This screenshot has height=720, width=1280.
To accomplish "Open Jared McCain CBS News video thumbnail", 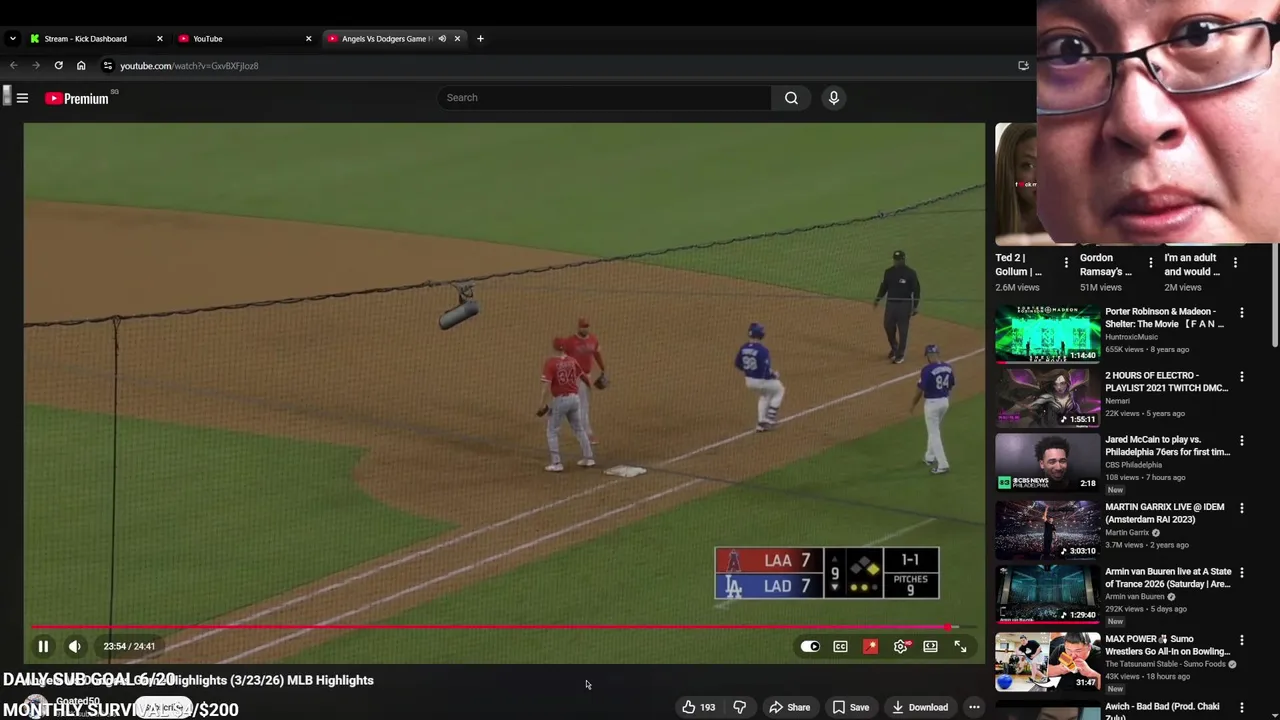I will [1047, 461].
